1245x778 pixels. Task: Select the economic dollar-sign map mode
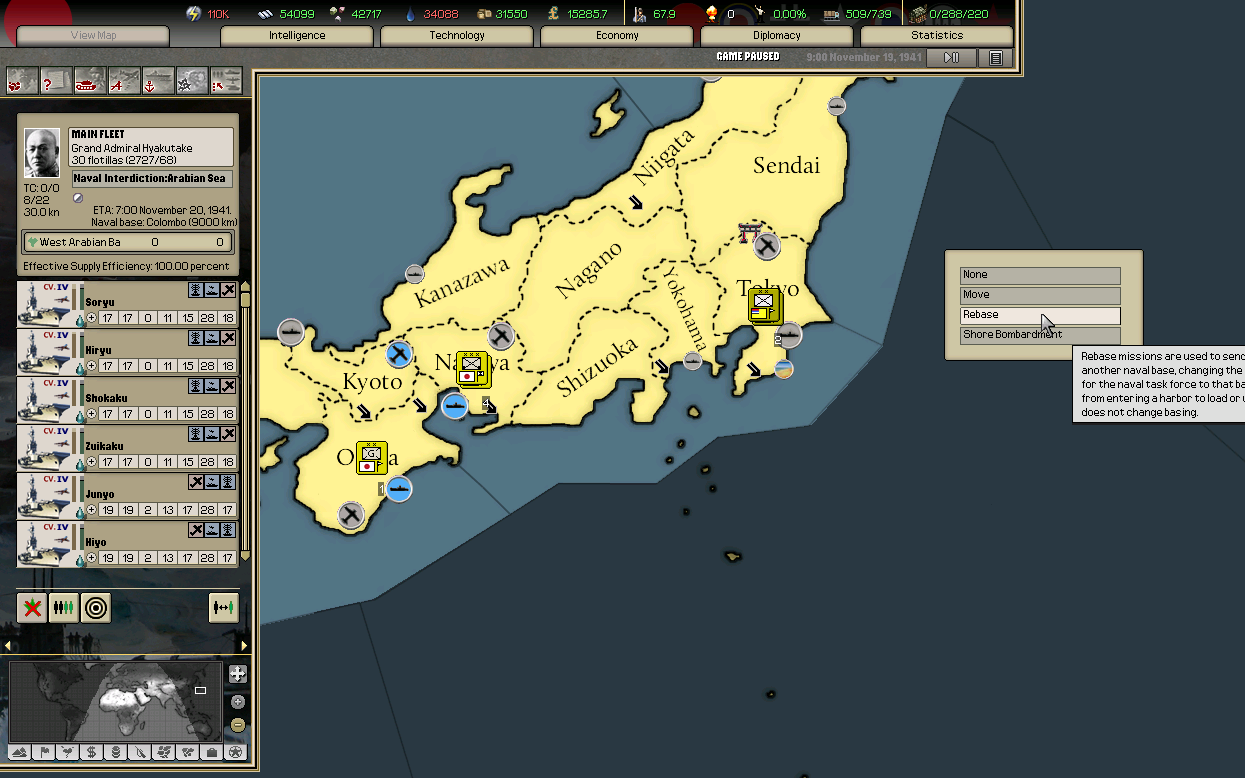click(x=92, y=752)
